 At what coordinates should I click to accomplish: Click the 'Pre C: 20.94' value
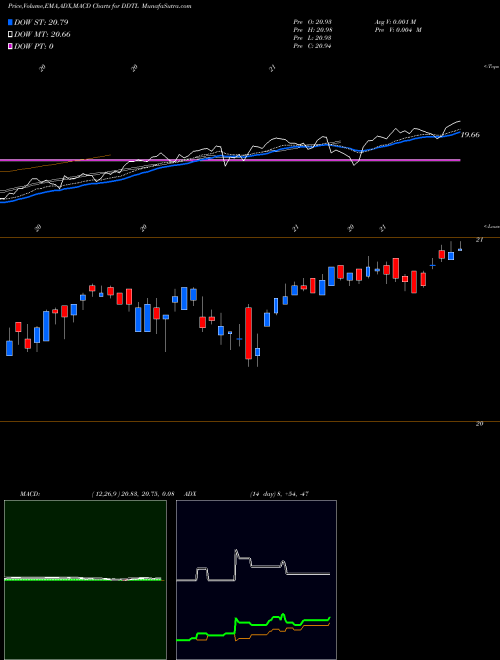point(313,46)
